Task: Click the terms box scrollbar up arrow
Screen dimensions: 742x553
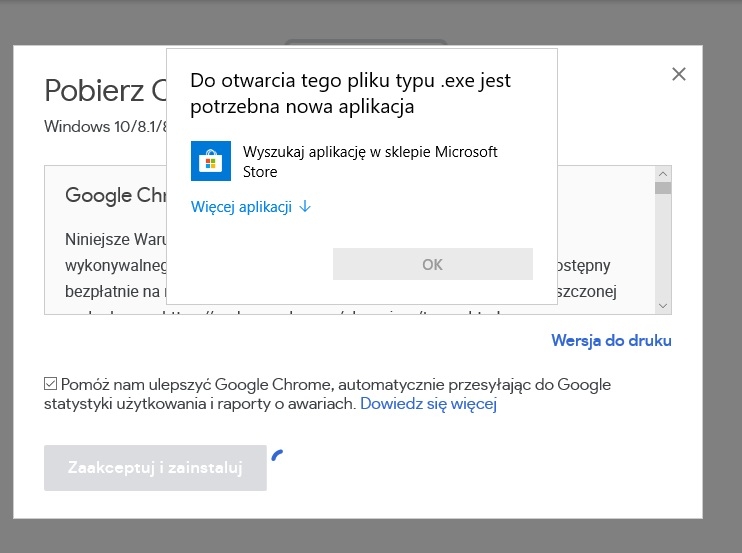Action: pyautogui.click(x=663, y=174)
